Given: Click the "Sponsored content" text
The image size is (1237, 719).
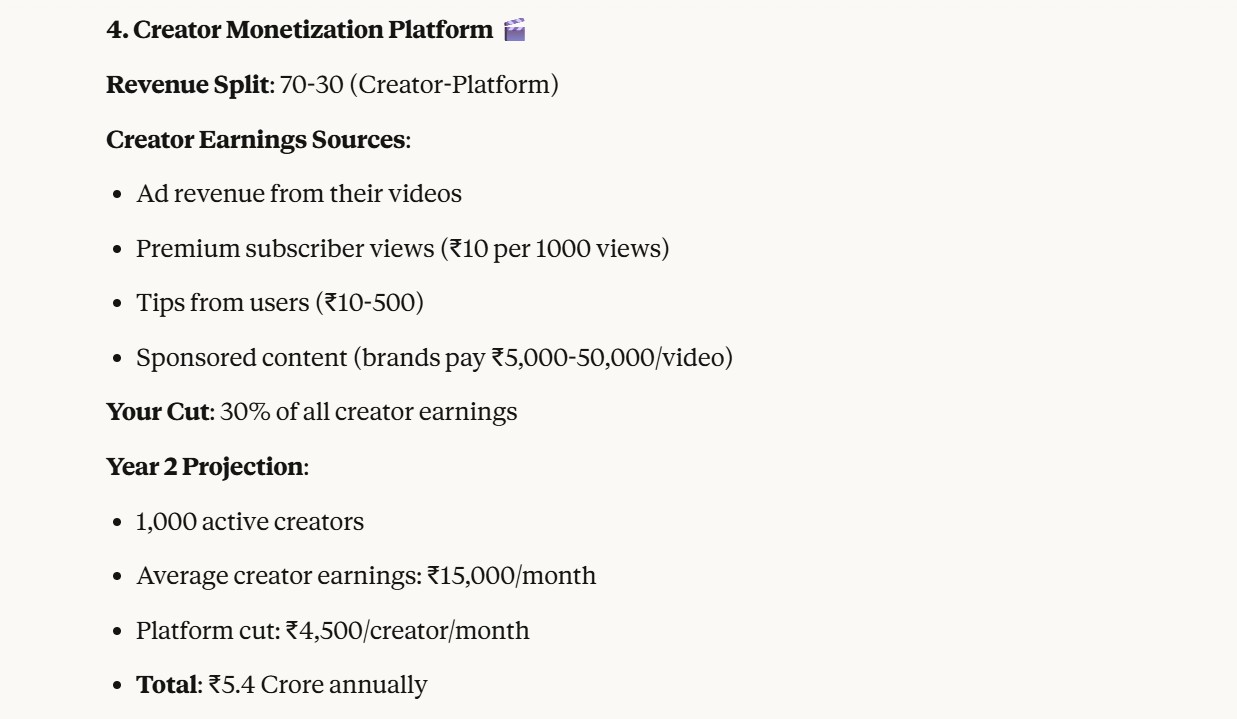Looking at the screenshot, I should click(x=240, y=358).
